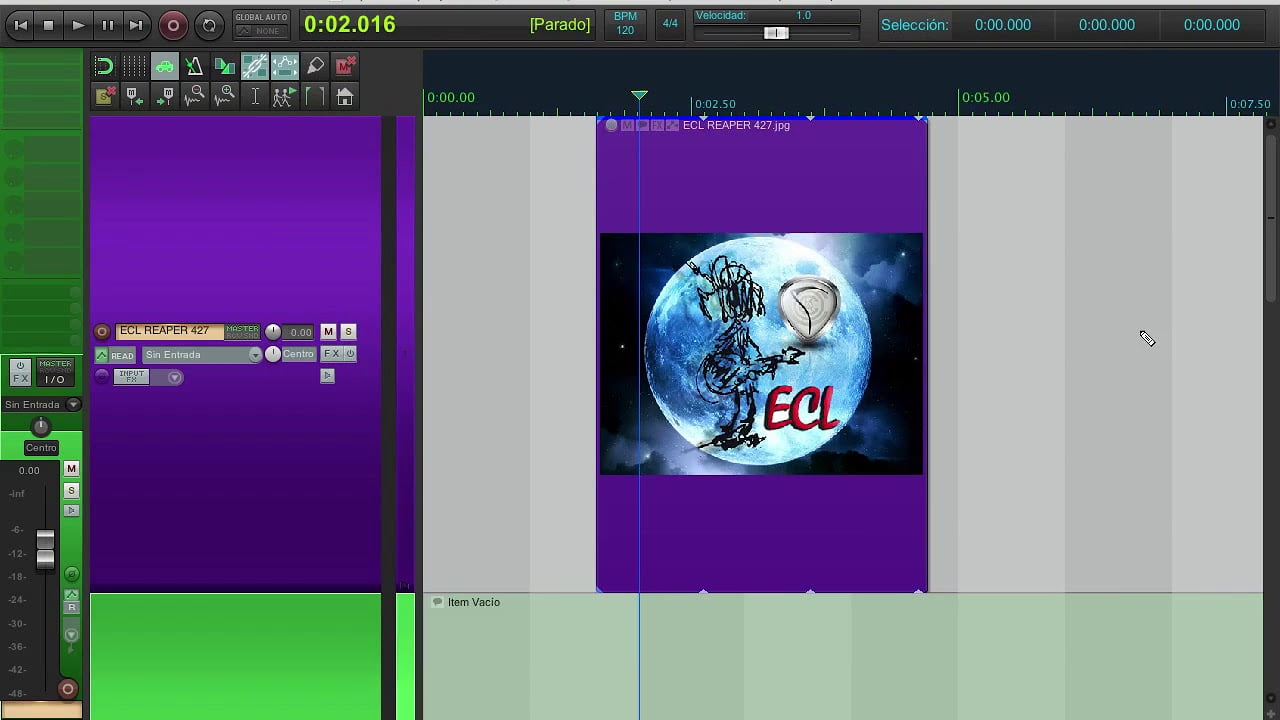Select the marker pen toolbar icon
This screenshot has height=720, width=1280.
(x=315, y=66)
